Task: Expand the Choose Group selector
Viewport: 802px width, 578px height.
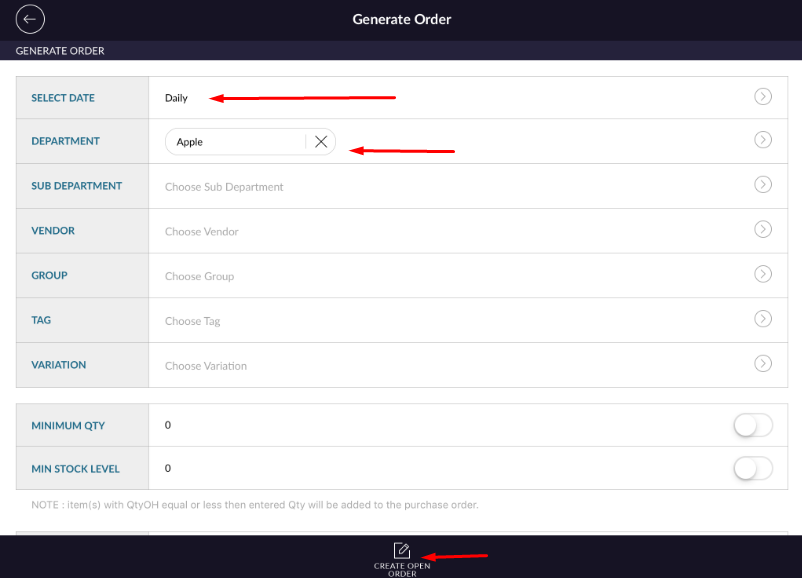Action: [200, 277]
